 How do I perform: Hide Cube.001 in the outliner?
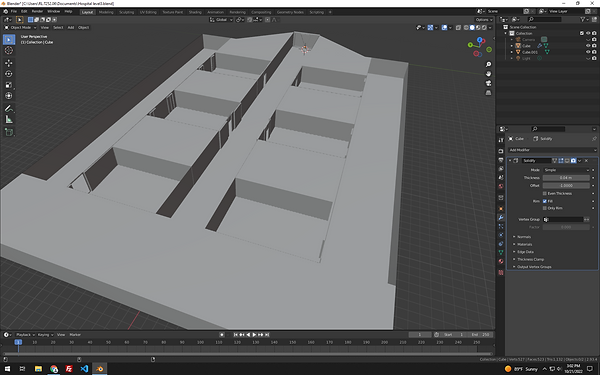coord(588,52)
